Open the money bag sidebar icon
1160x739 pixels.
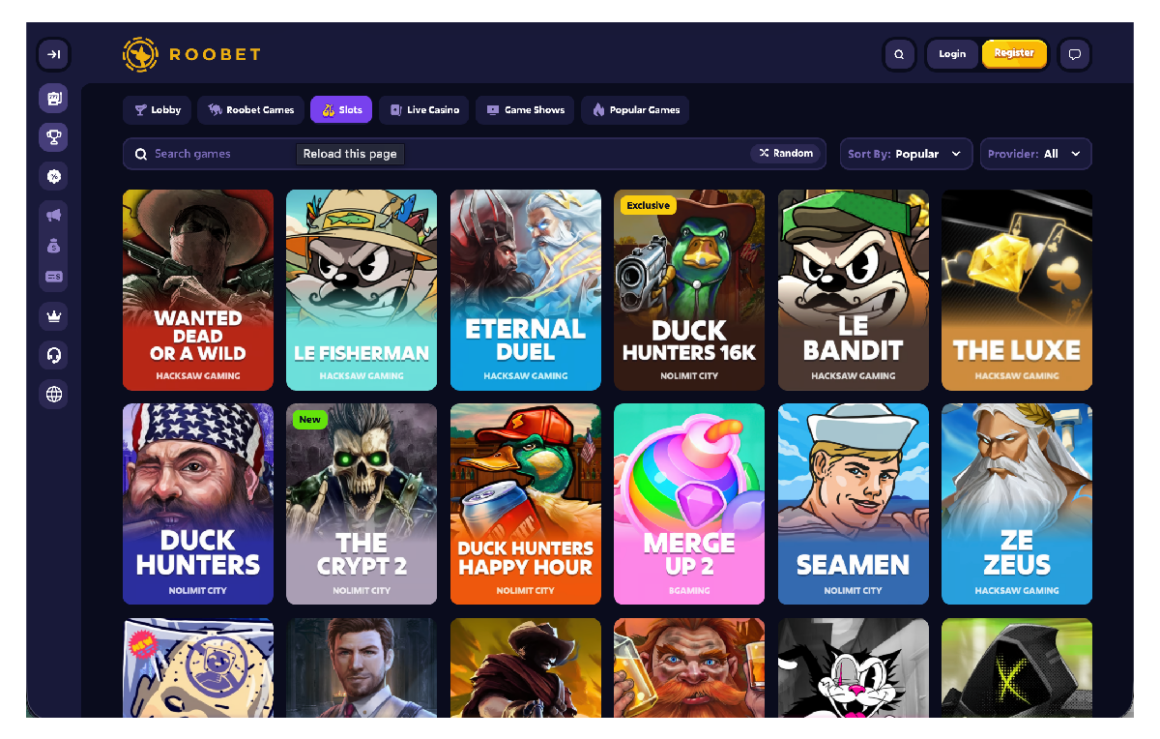tap(54, 246)
